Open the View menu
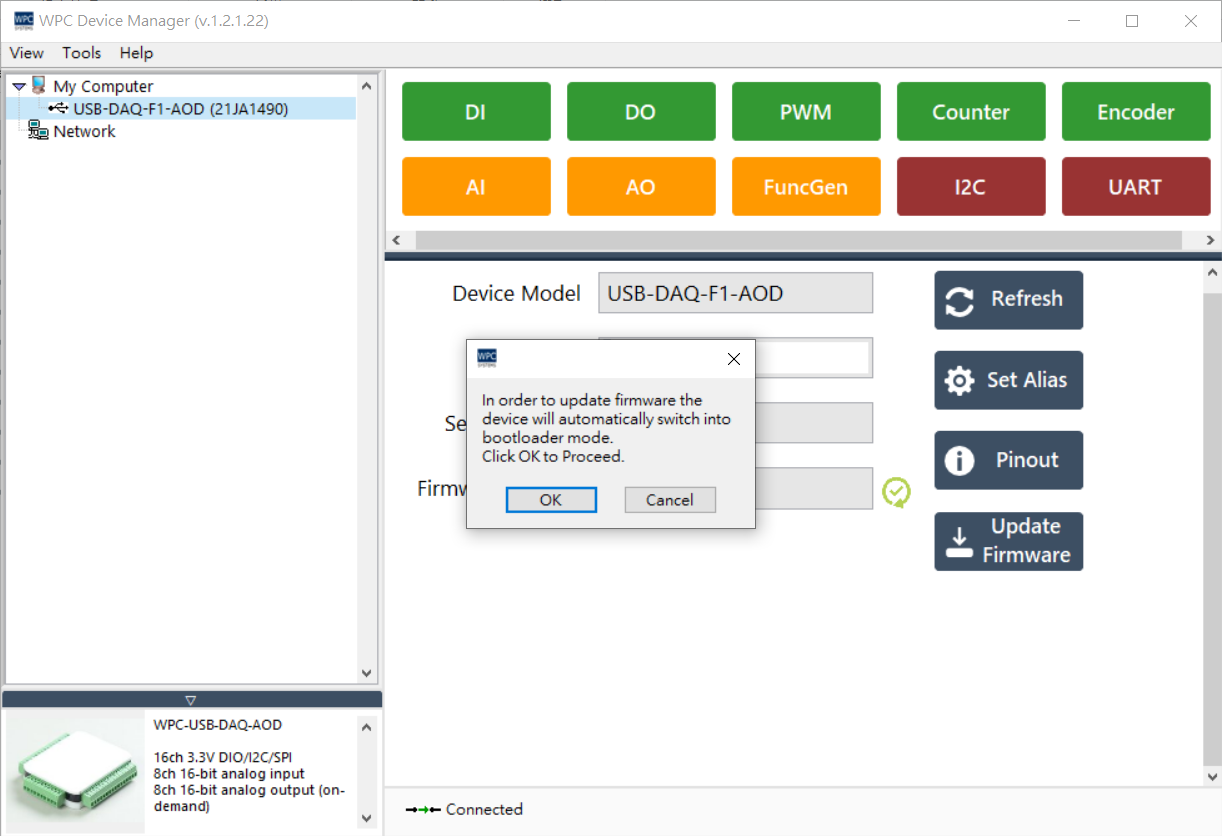This screenshot has height=836, width=1222. click(26, 53)
